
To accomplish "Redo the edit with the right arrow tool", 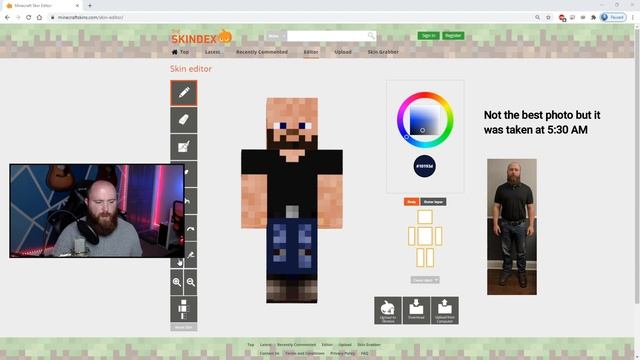I will coord(190,228).
